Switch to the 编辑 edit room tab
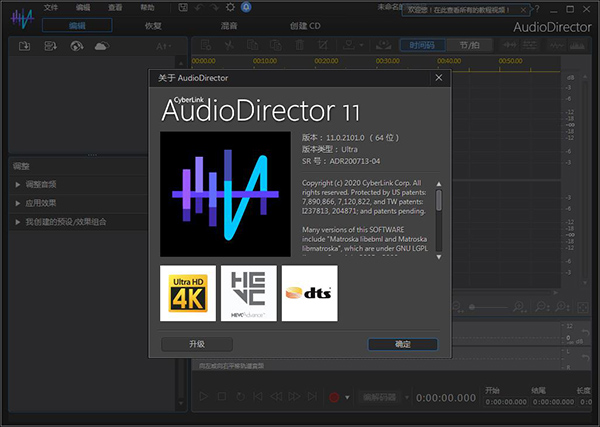 (x=77, y=26)
